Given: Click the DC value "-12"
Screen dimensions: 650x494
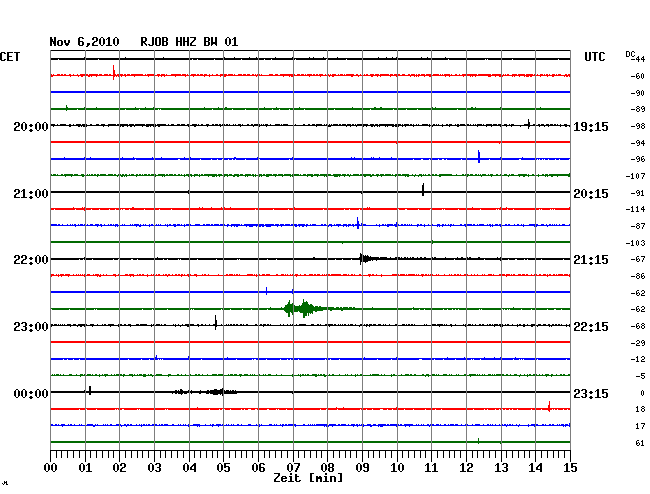Looking at the screenshot, I should 638,359.
